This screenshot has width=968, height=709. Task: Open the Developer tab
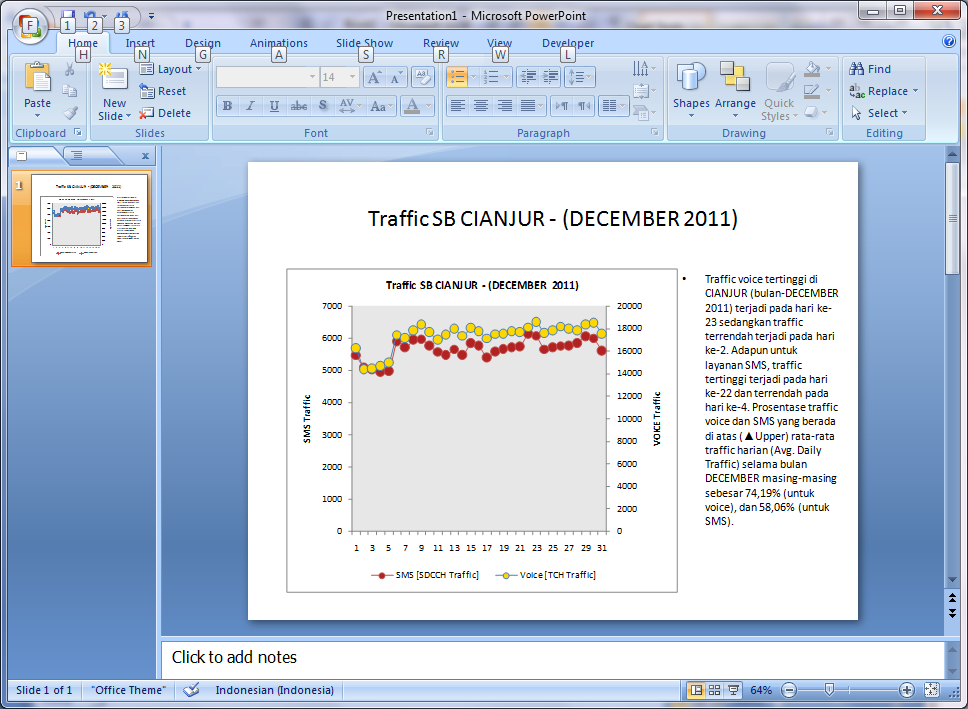click(568, 43)
